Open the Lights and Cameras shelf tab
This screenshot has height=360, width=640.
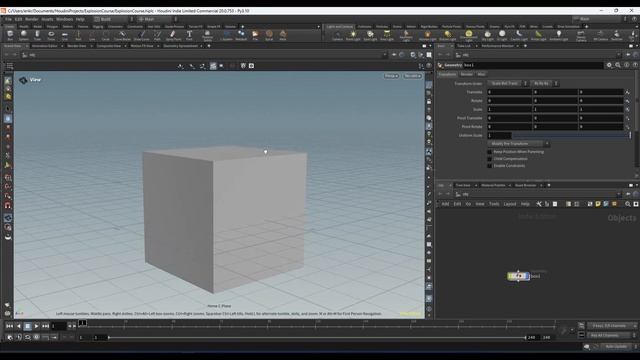pos(340,27)
